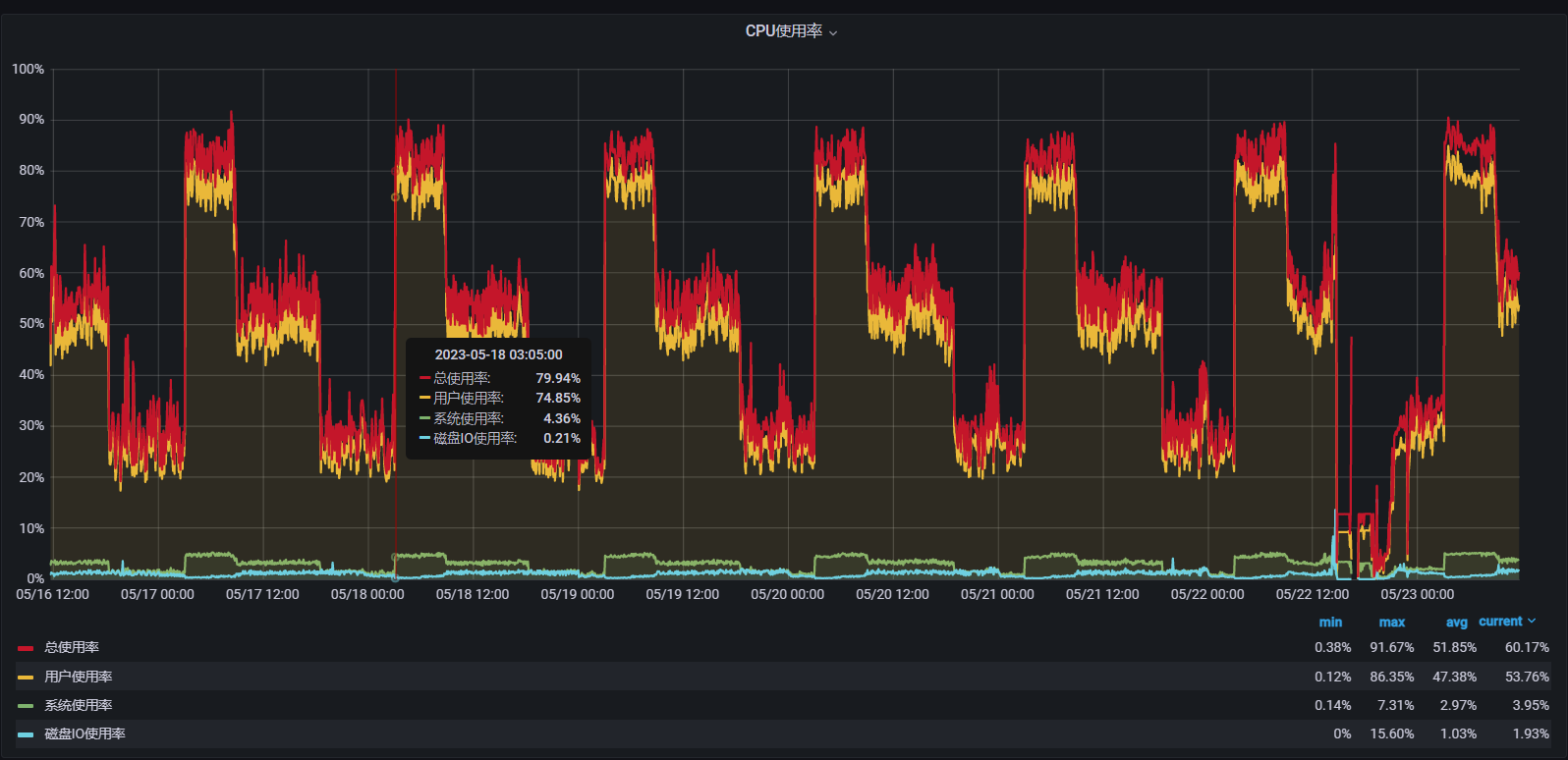
Task: Click the sort arrow next to current
Action: tap(1532, 622)
